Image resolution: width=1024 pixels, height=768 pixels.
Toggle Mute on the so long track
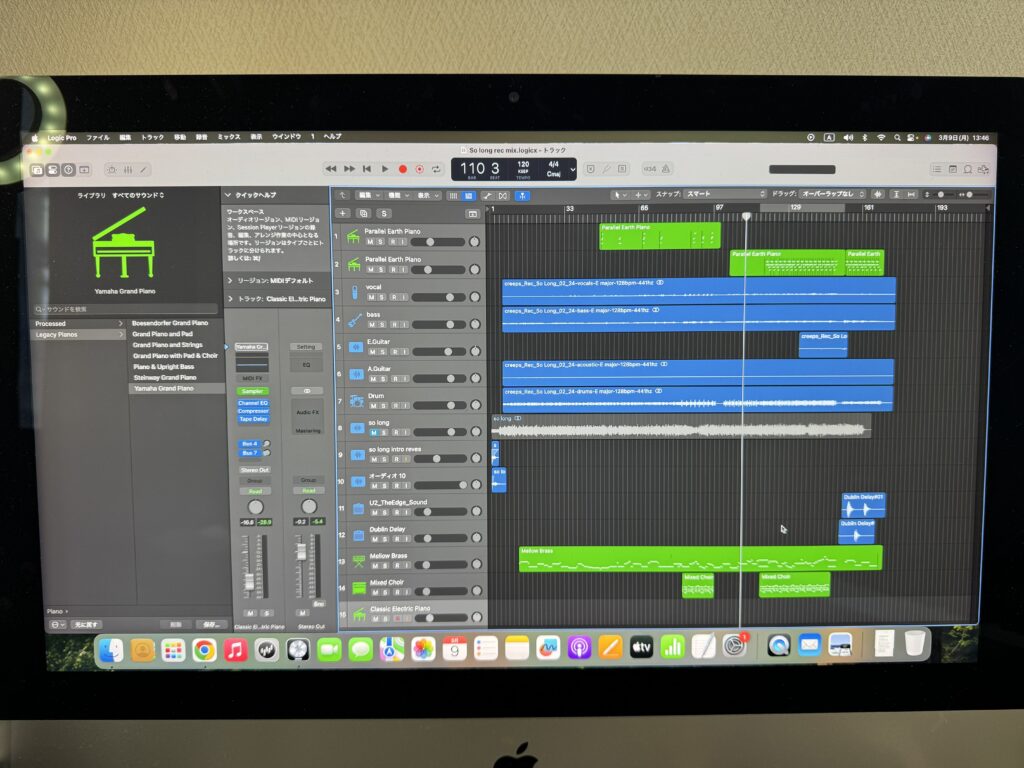[374, 432]
